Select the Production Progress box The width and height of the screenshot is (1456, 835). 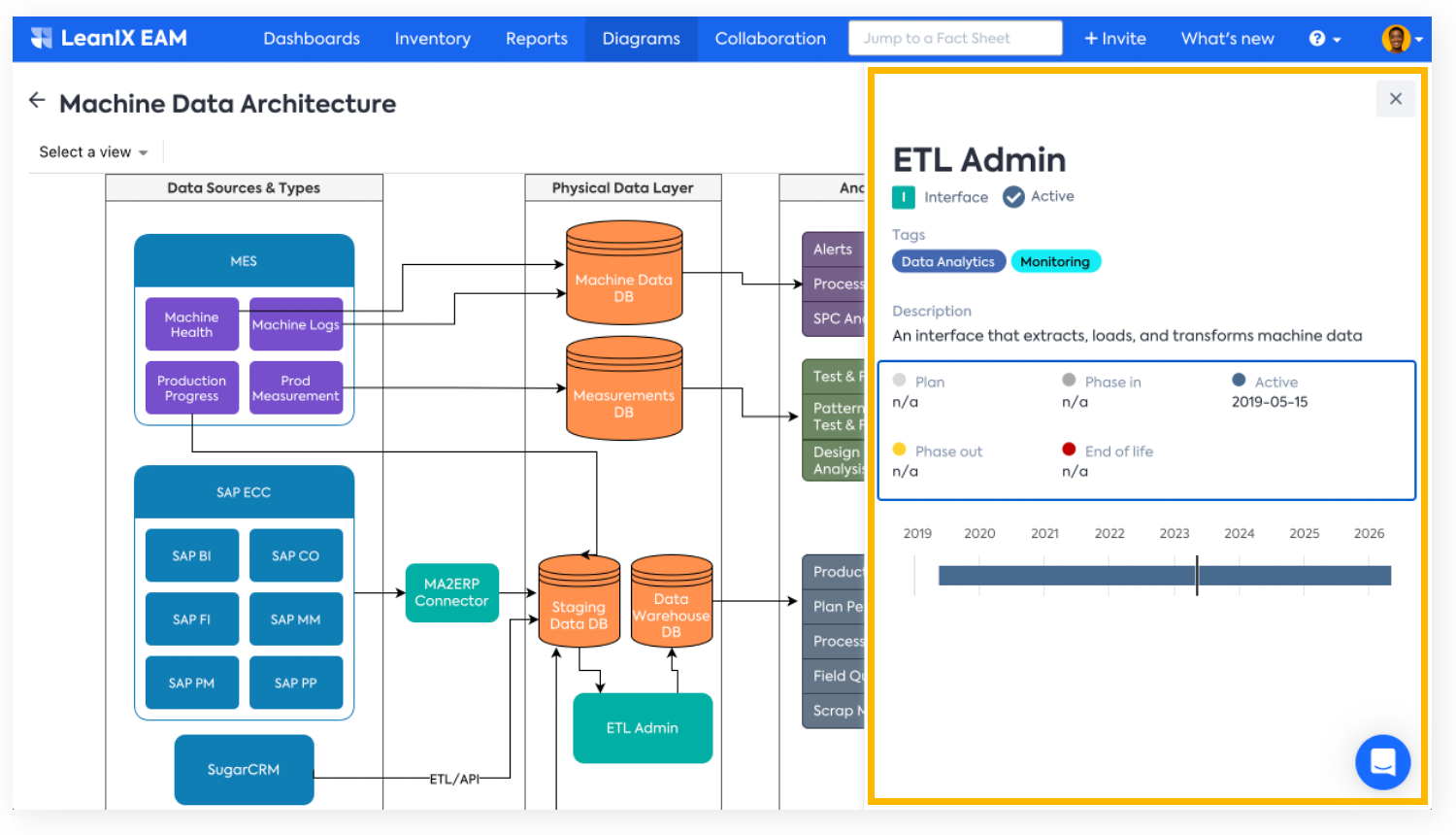click(x=192, y=388)
